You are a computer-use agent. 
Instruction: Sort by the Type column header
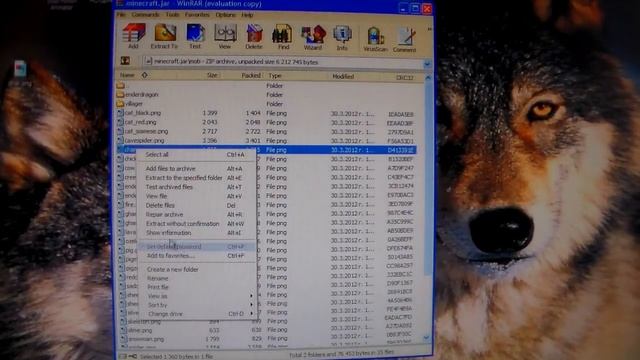[275, 76]
